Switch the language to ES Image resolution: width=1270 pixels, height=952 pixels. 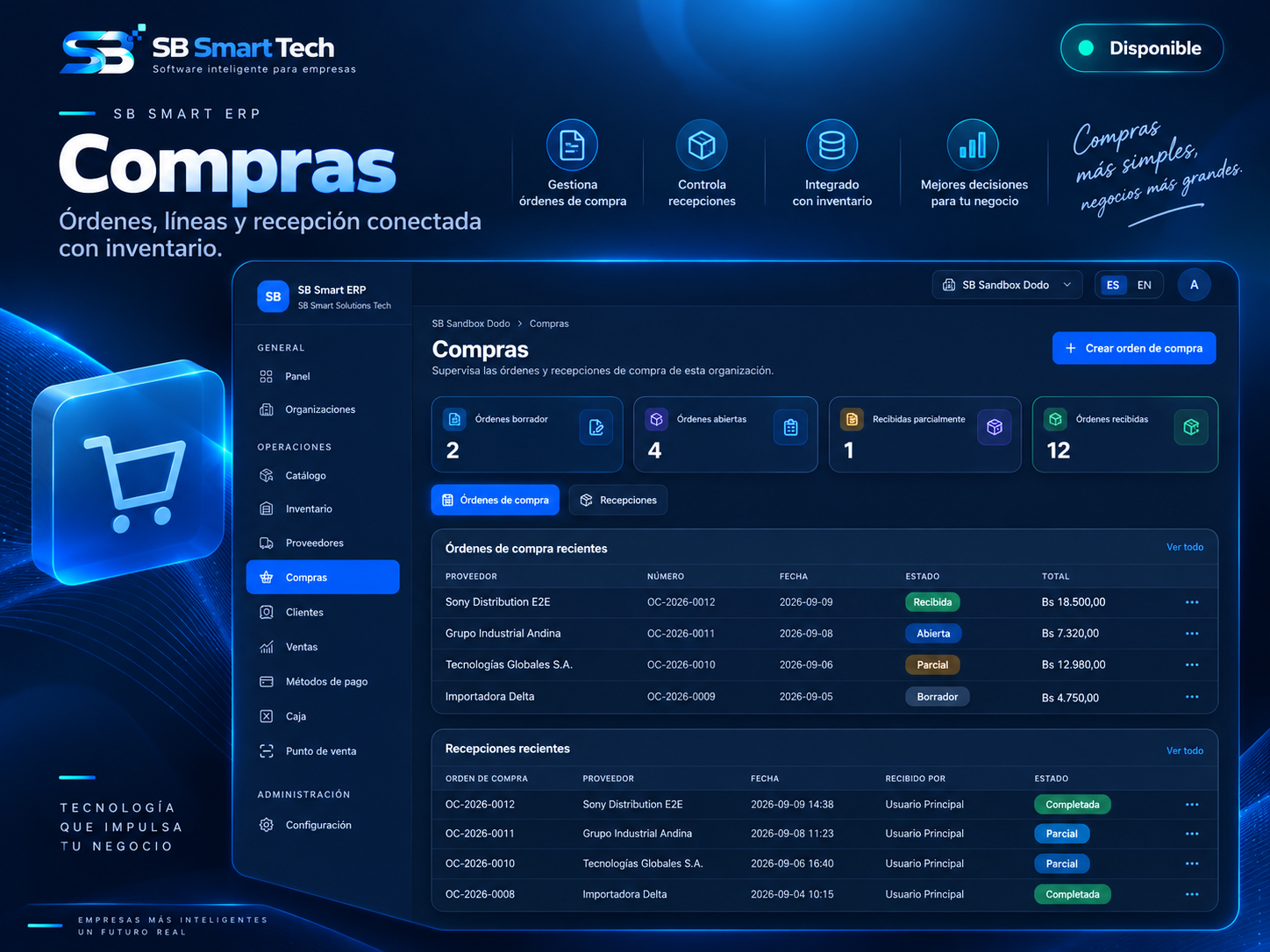[1113, 285]
